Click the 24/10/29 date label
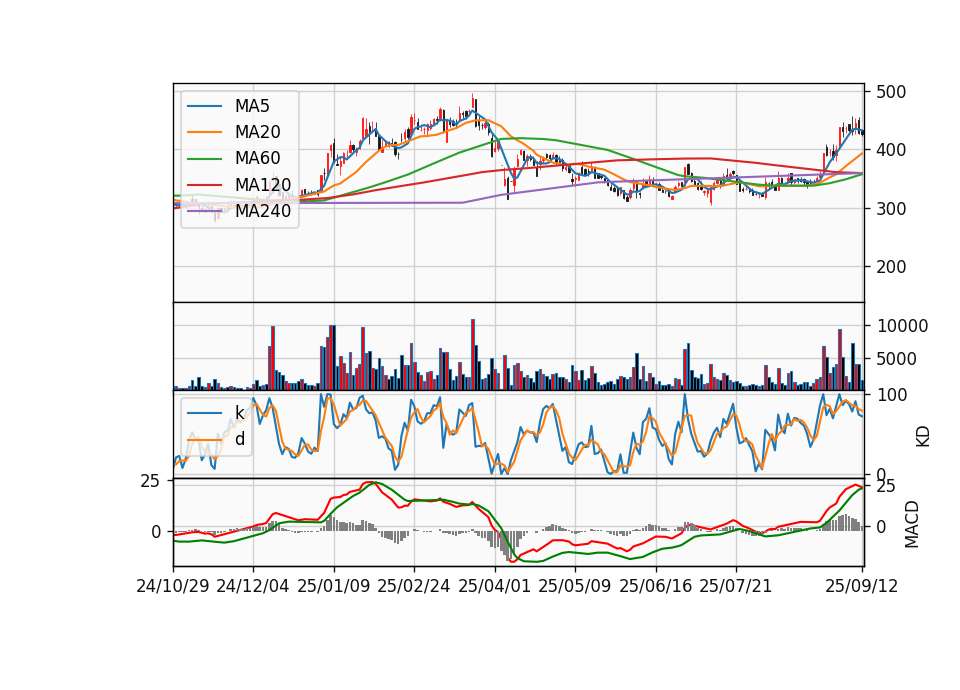Screen dimensions: 960x690 (x=173, y=586)
